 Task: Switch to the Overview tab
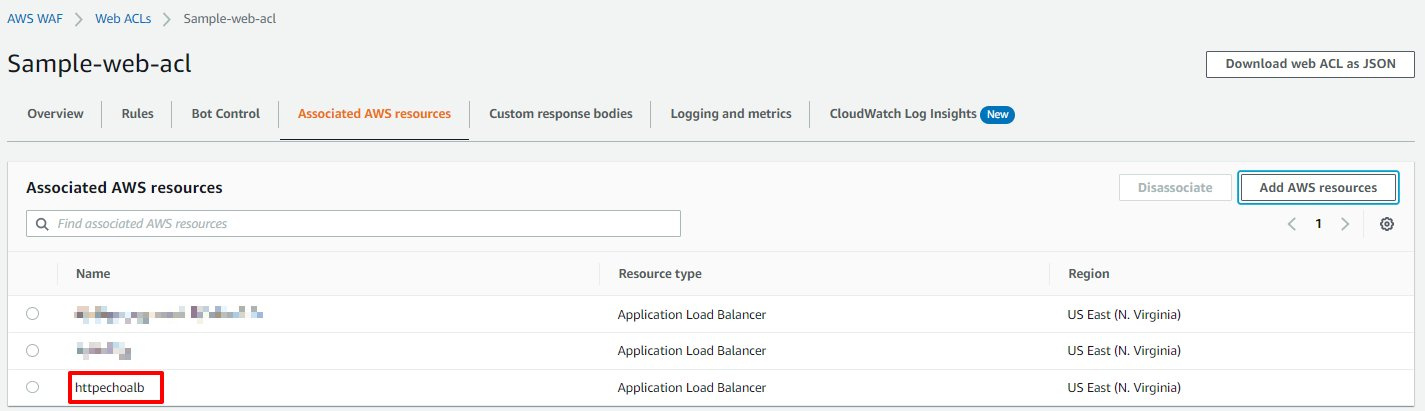coord(55,114)
